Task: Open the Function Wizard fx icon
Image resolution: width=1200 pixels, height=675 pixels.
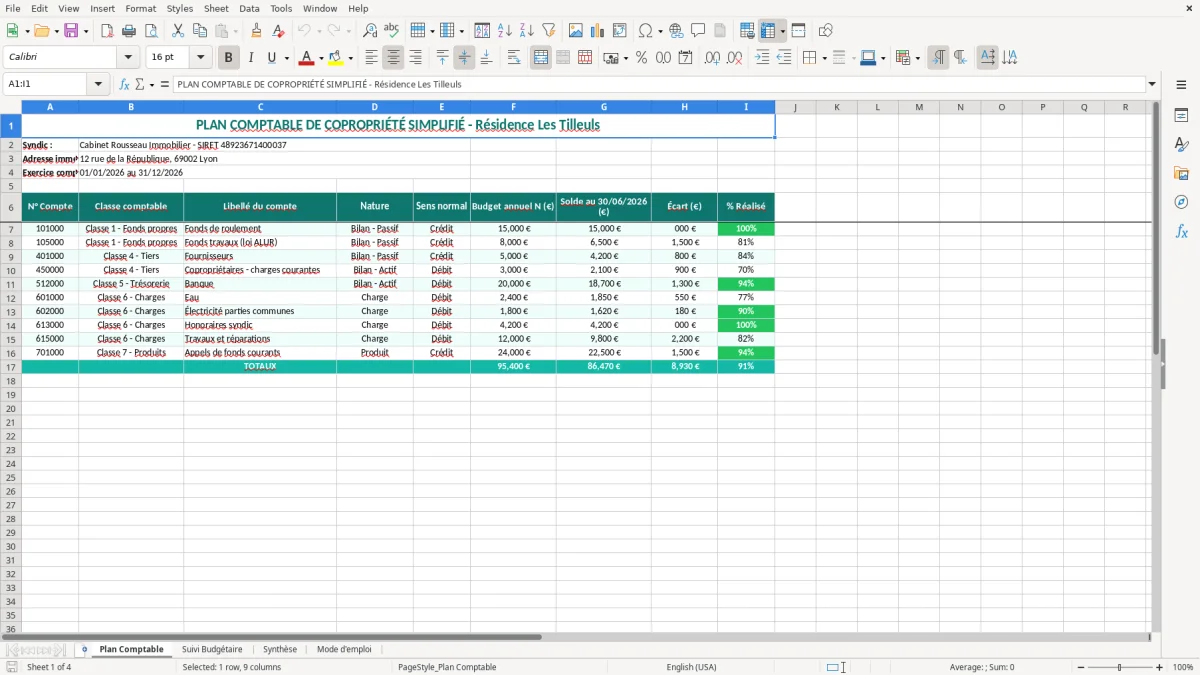Action: pyautogui.click(x=124, y=84)
